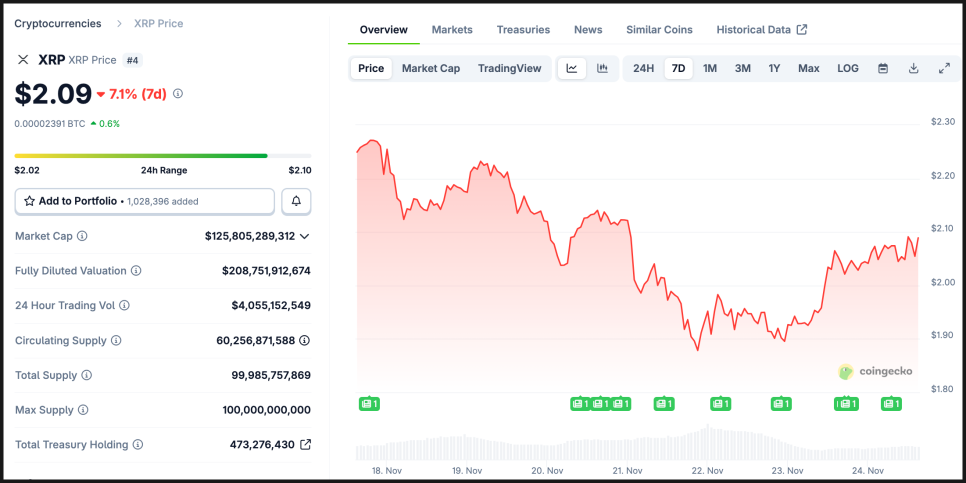The width and height of the screenshot is (966, 483).
Task: Click the Market Cap info icon
Action: (82, 236)
